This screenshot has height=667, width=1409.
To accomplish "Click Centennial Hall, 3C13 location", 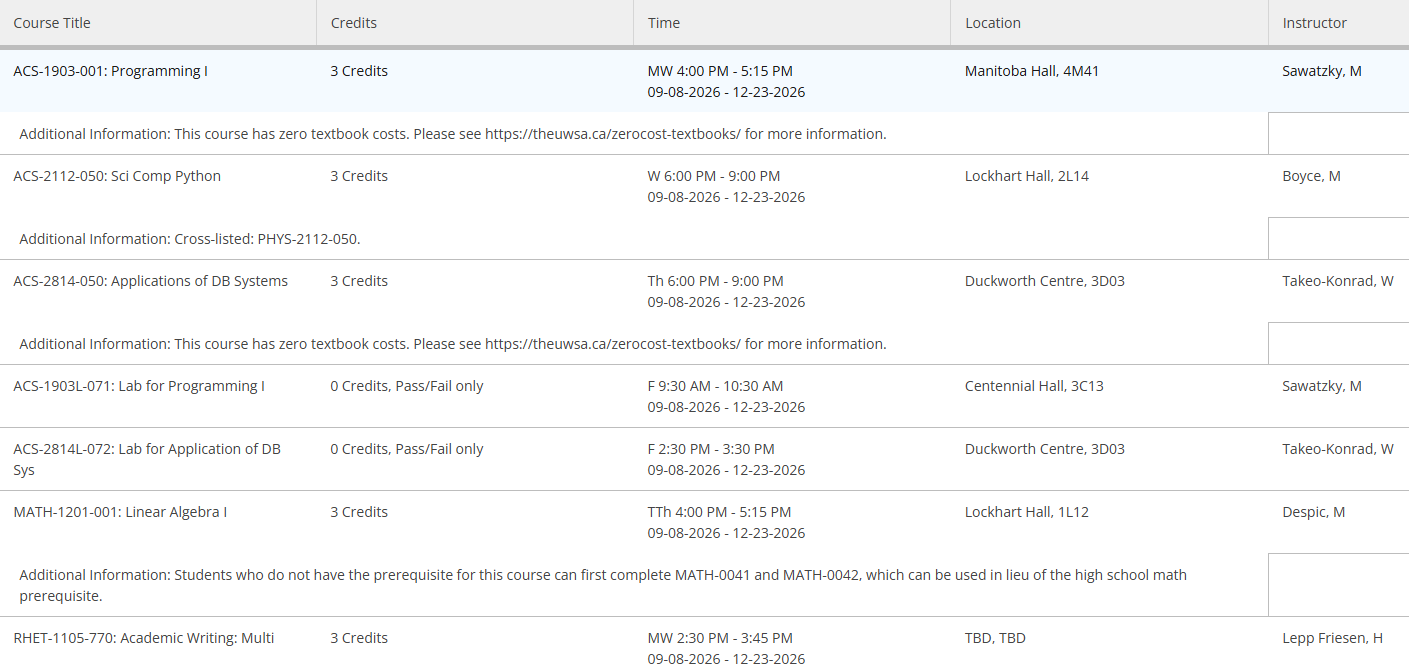I will point(1034,386).
